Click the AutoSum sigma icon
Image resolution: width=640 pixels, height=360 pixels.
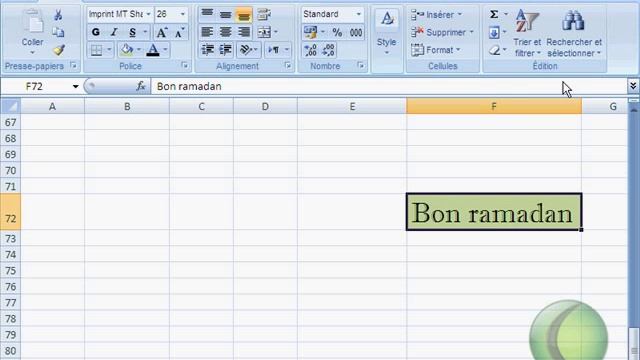tap(494, 14)
